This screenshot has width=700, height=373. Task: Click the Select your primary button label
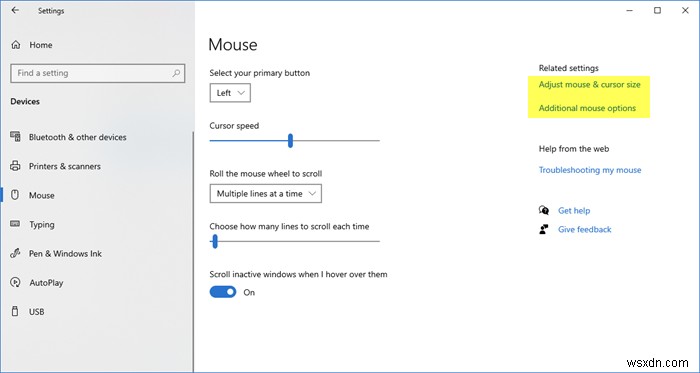(x=259, y=73)
